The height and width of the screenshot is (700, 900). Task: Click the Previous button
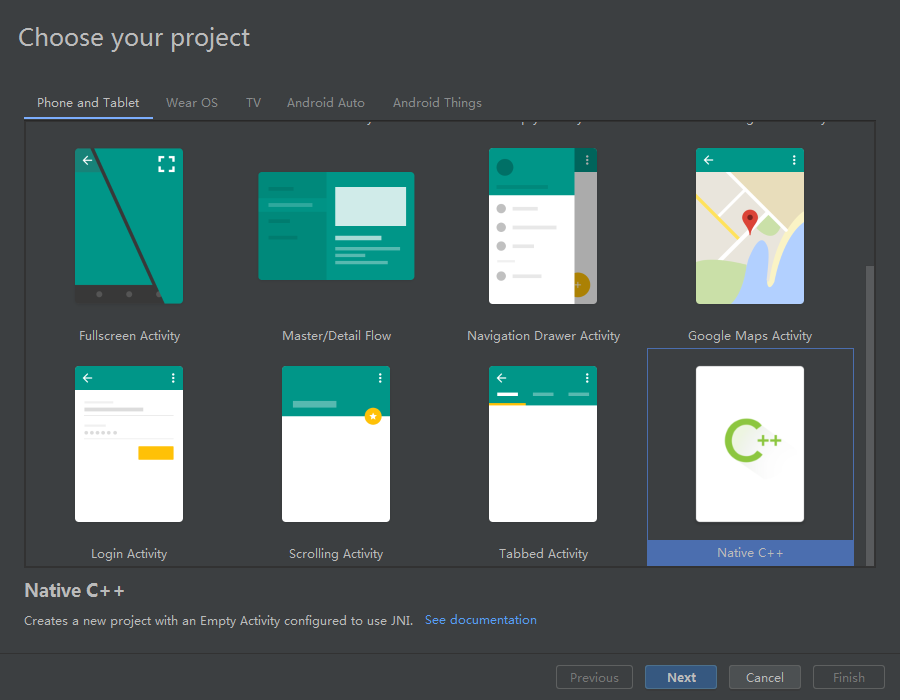pyautogui.click(x=594, y=677)
